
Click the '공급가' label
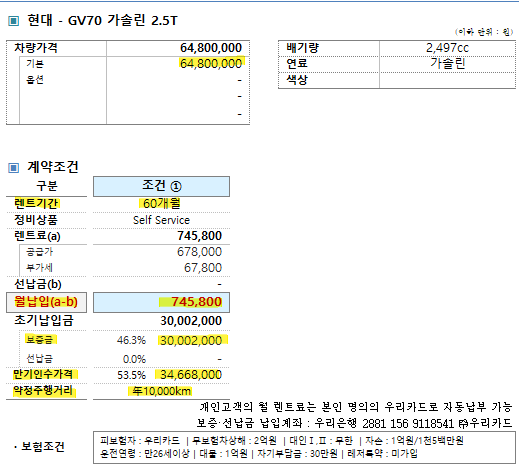[39, 252]
